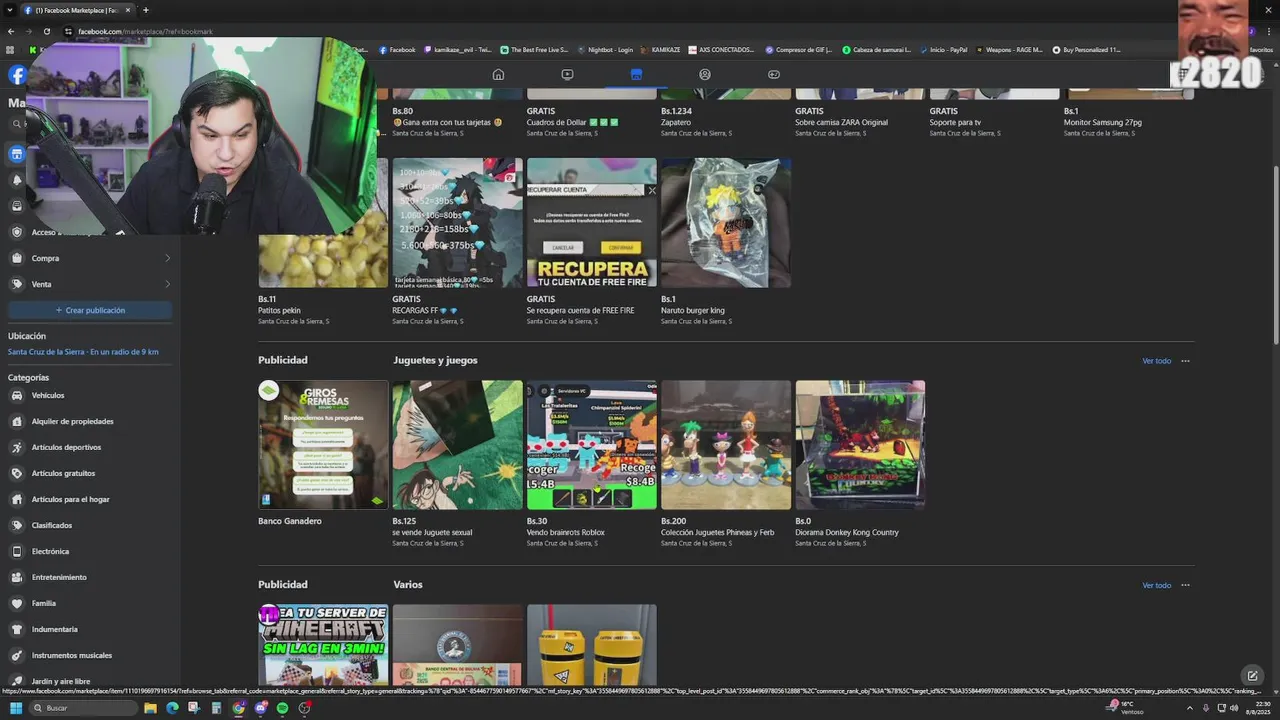This screenshot has width=1280, height=720.
Task: Open the Weapons - RAGE bookmark
Action: [x=1010, y=49]
